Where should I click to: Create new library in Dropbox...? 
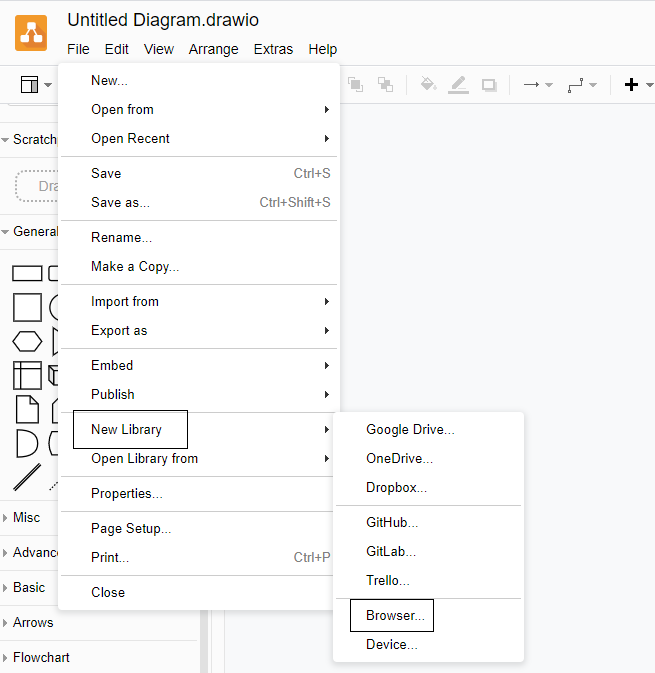coord(428,488)
